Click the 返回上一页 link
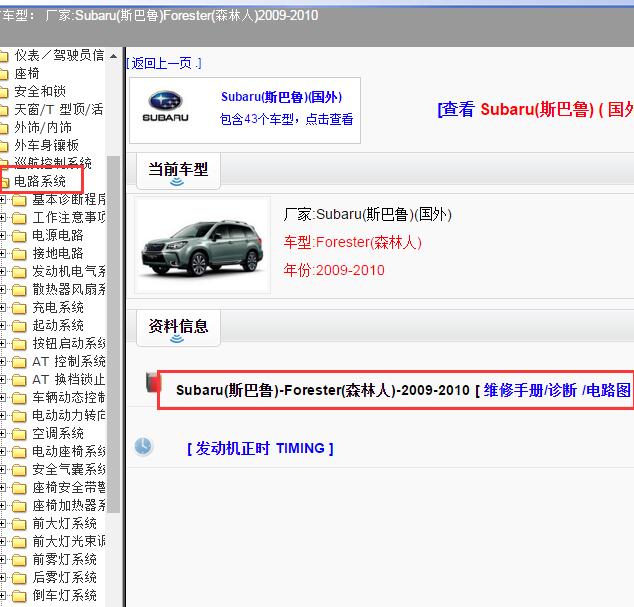Viewport: 634px width, 607px height. [x=162, y=63]
